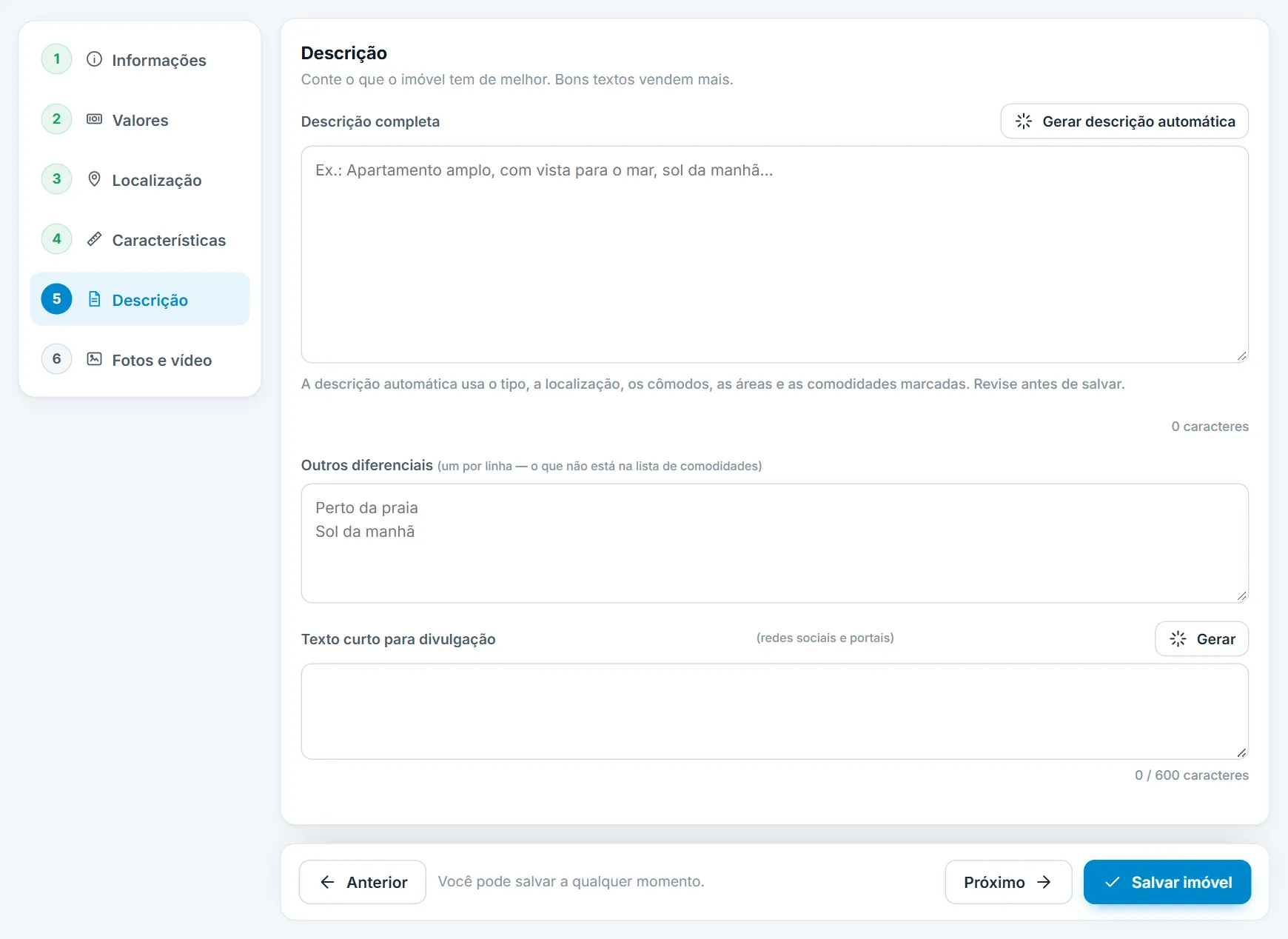Image resolution: width=1288 pixels, height=939 pixels.
Task: Focus the Texto curto para divulgação field
Action: (x=775, y=712)
